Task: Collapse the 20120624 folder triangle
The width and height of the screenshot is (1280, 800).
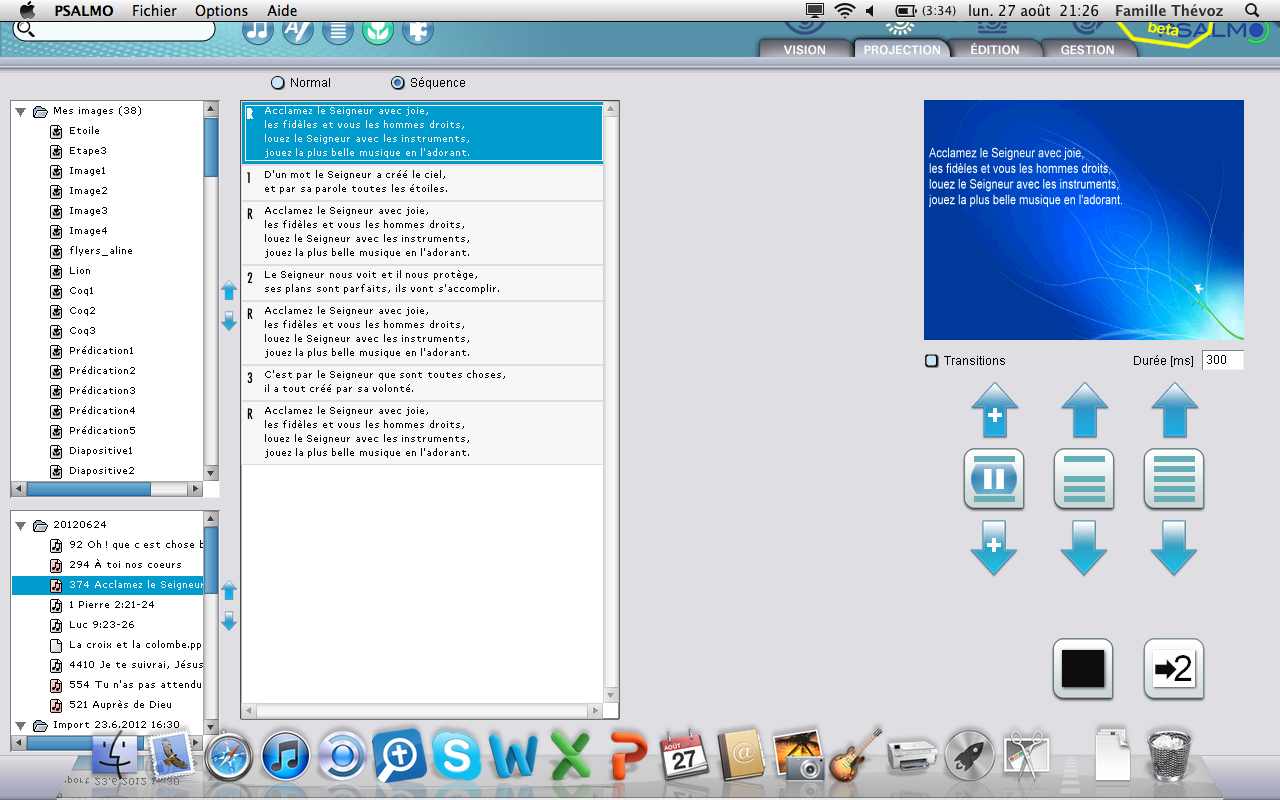Action: 21,525
